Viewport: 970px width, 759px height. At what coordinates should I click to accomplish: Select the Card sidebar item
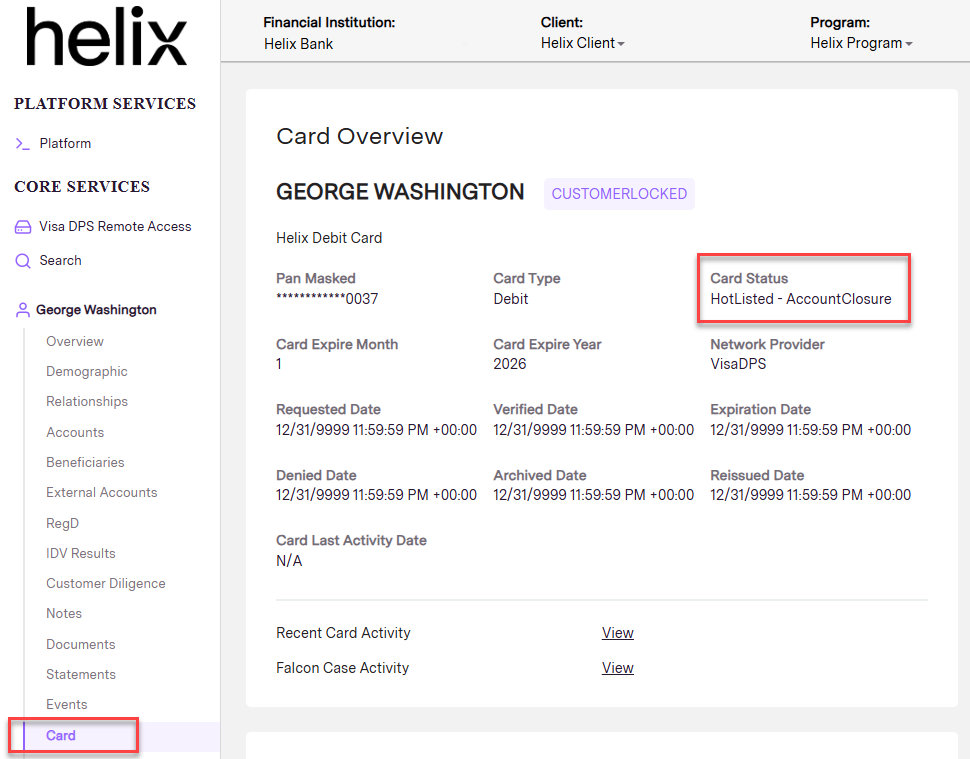(61, 735)
